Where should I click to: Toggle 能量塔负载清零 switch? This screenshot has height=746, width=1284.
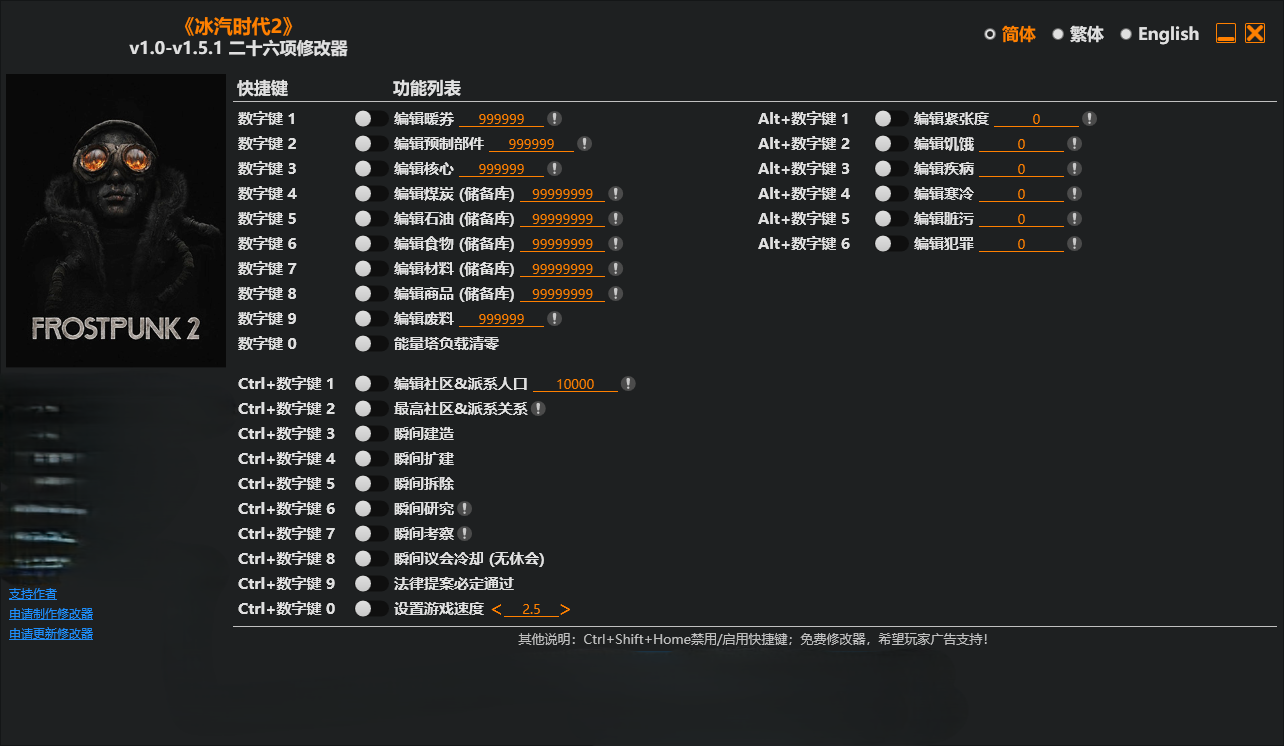371,344
